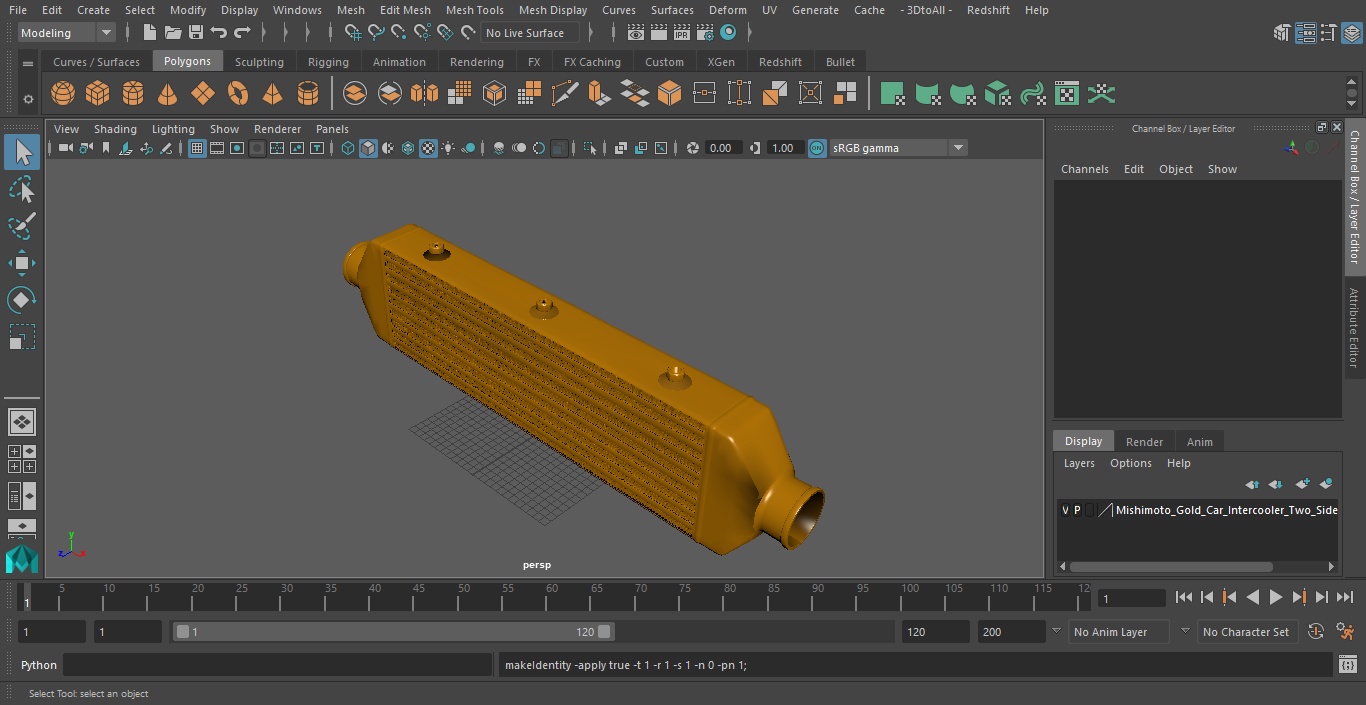
Task: Open the sRGB gamma color space dropdown
Action: [898, 148]
